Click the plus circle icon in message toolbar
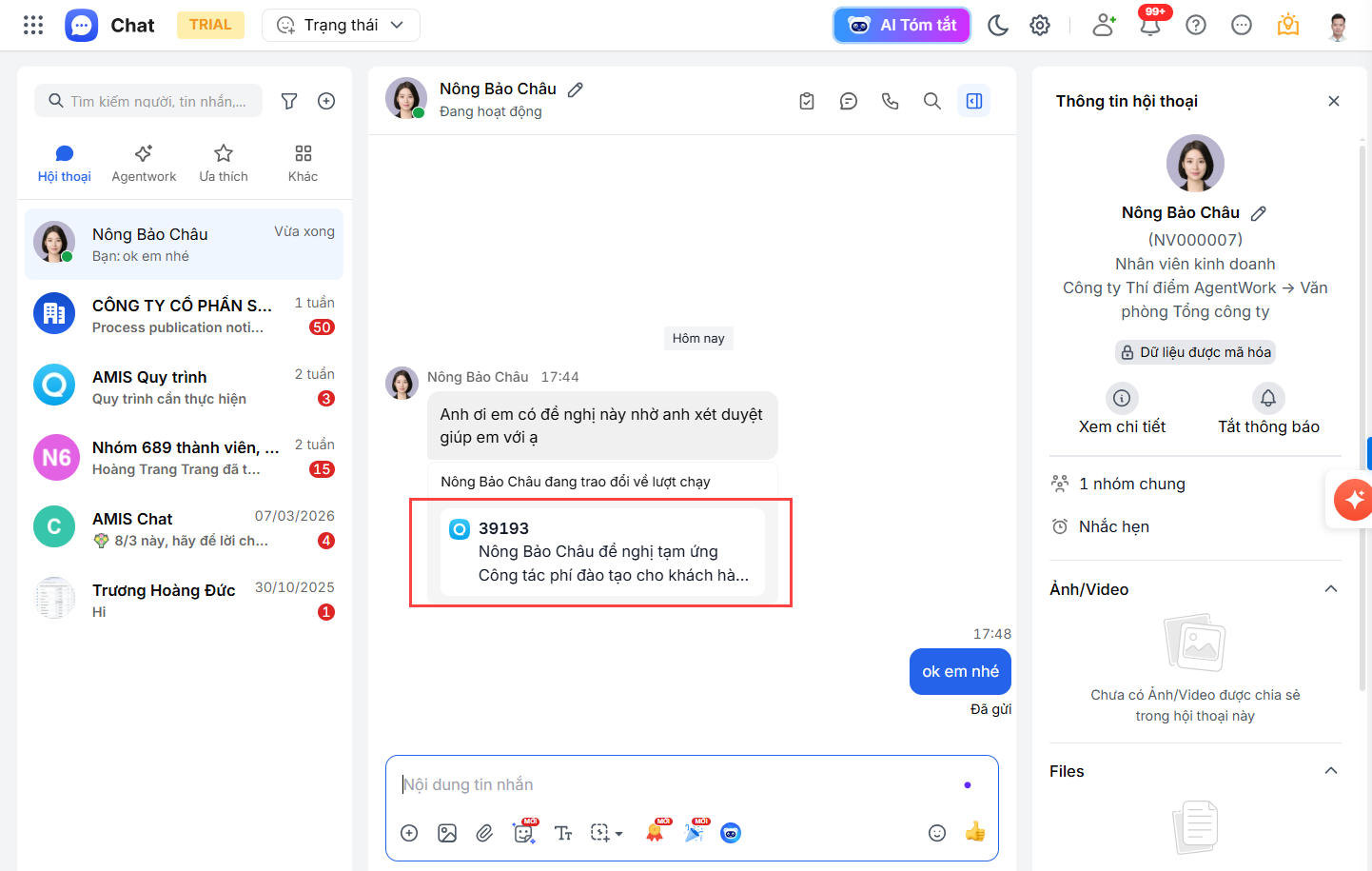The height and width of the screenshot is (871, 1372). (x=409, y=833)
